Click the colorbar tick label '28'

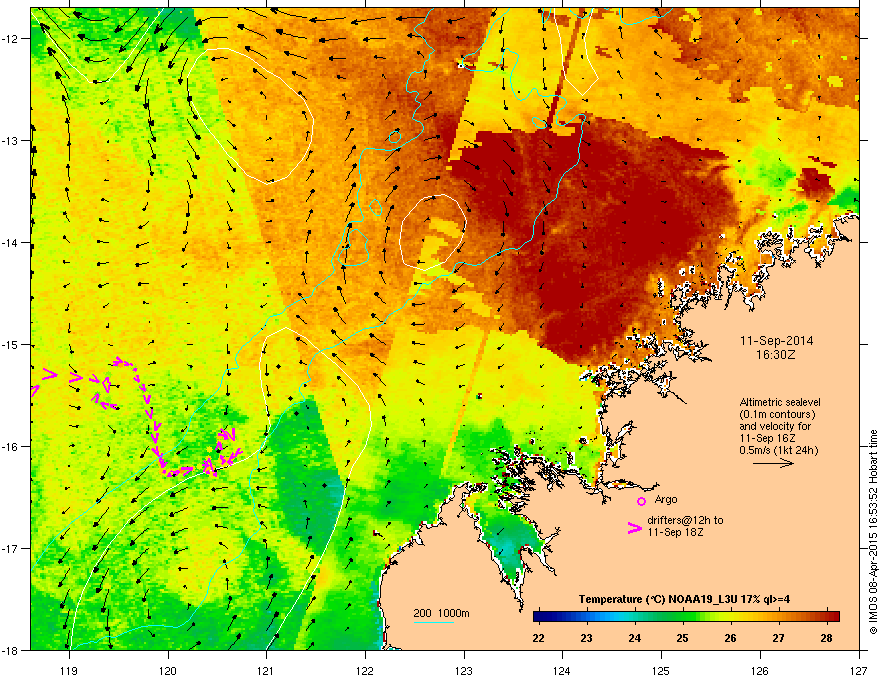[x=826, y=638]
